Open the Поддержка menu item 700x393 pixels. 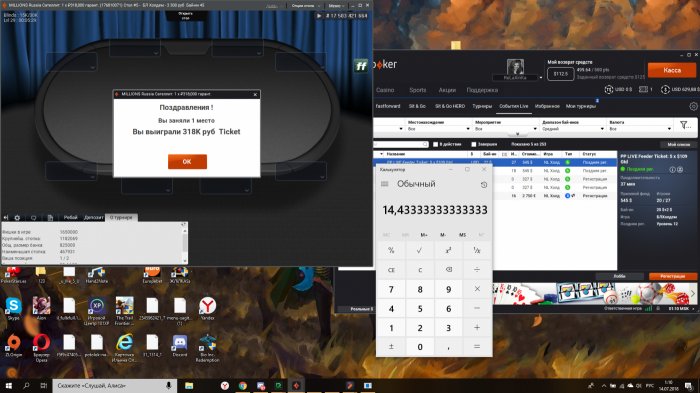[482, 90]
